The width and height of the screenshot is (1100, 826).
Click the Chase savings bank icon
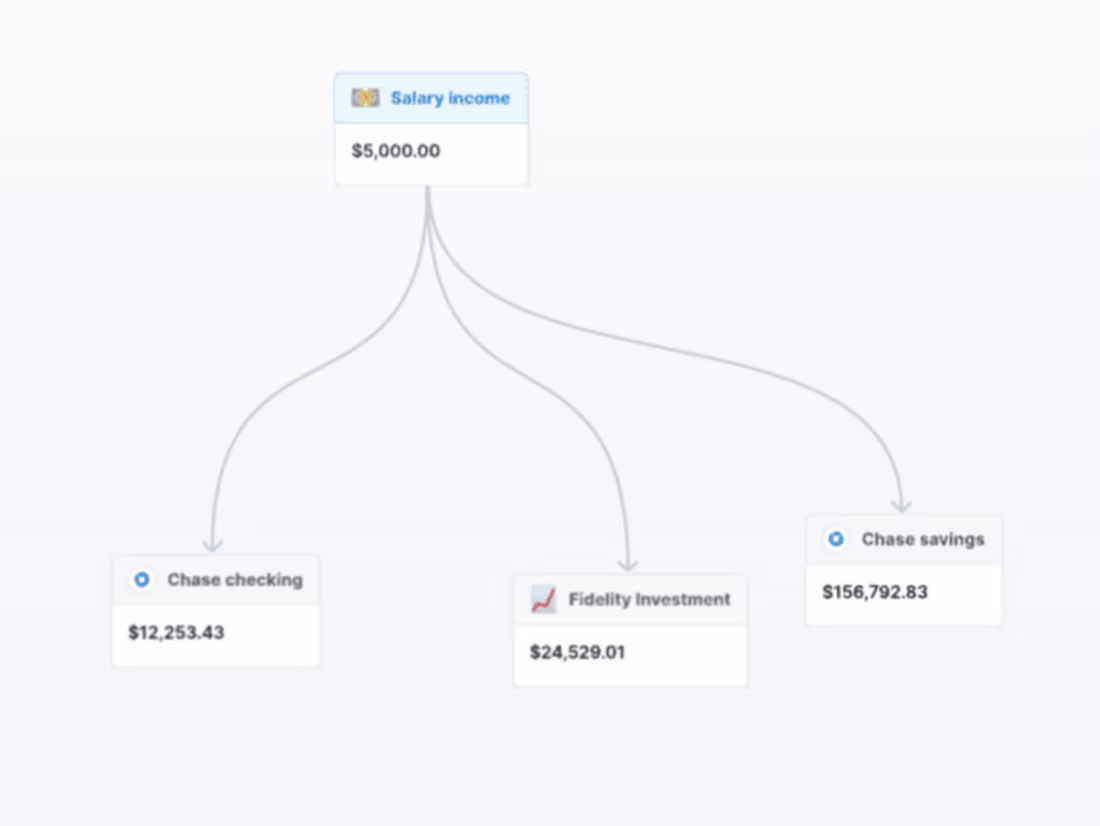835,540
